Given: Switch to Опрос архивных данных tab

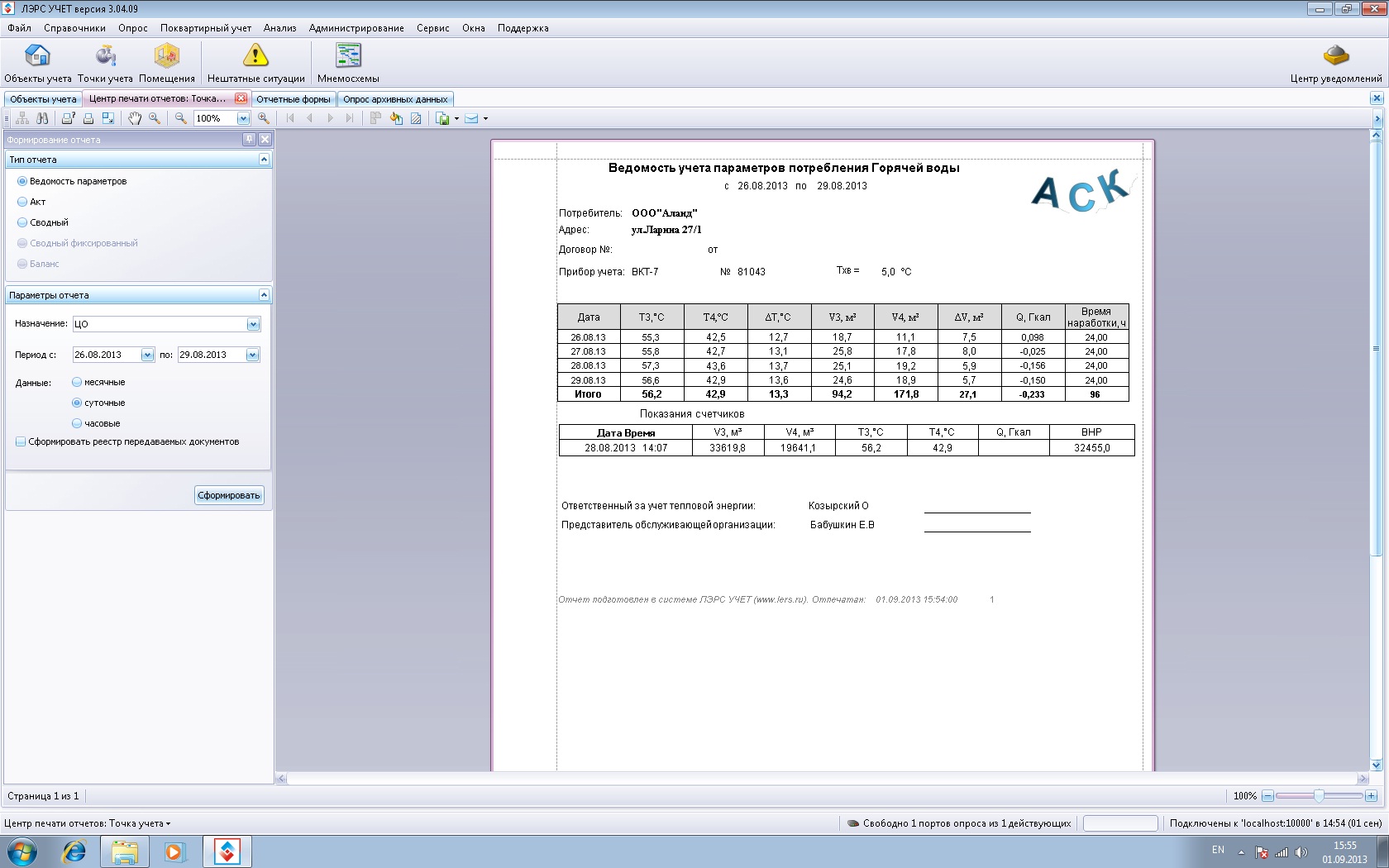Looking at the screenshot, I should pyautogui.click(x=395, y=99).
